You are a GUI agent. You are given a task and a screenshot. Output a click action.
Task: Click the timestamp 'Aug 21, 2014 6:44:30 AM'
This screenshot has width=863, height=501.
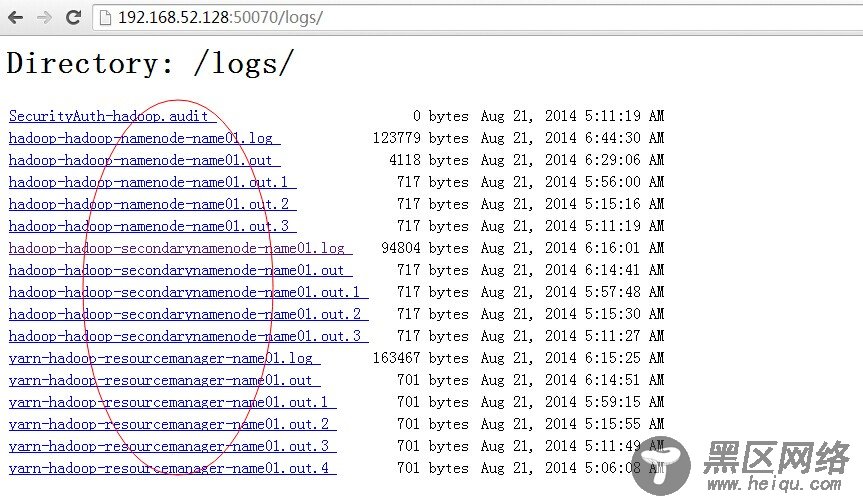tap(572, 138)
